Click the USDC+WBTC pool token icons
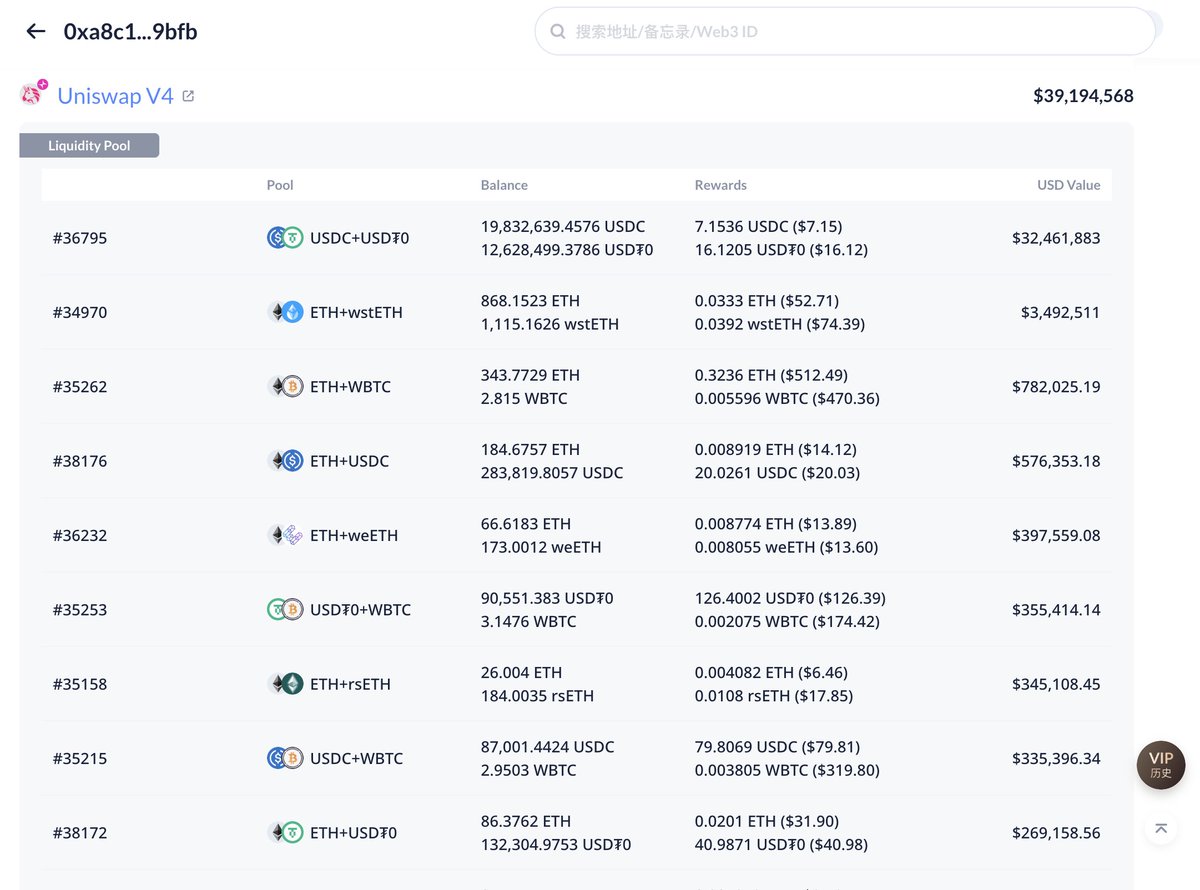Image resolution: width=1200 pixels, height=890 pixels. coord(285,758)
